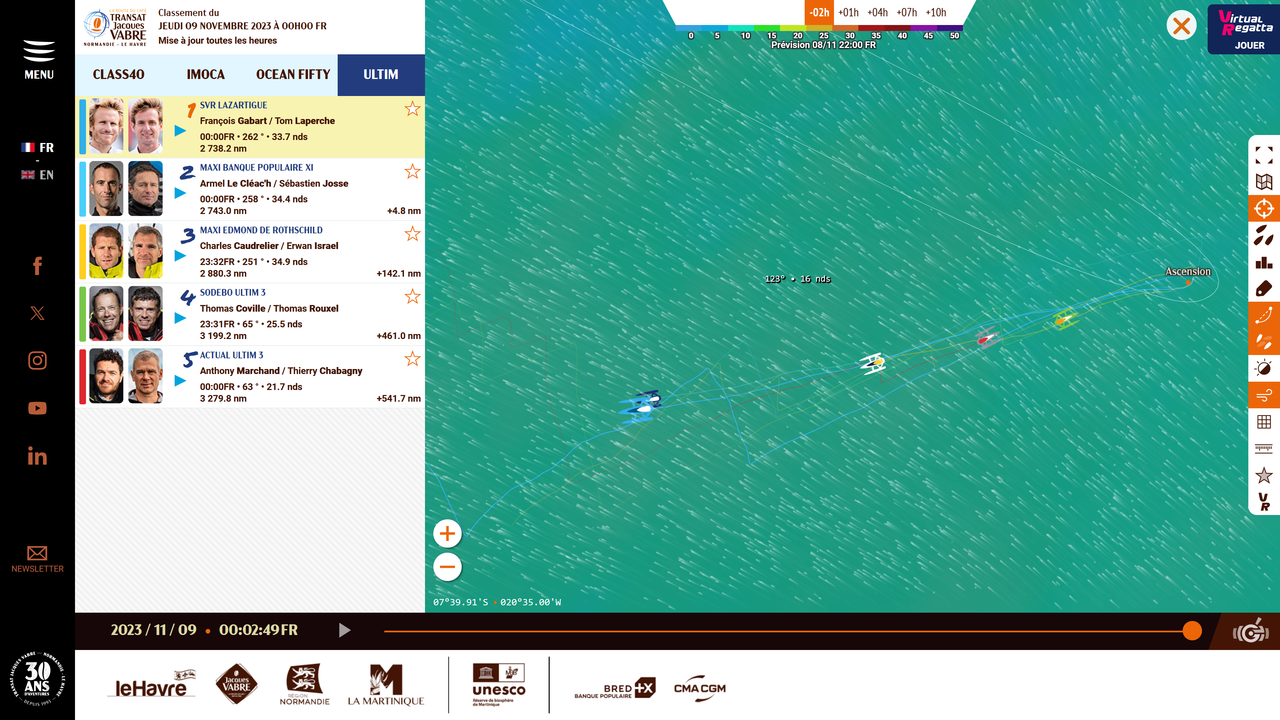Show favorites with star toolbar icon

point(1264,476)
